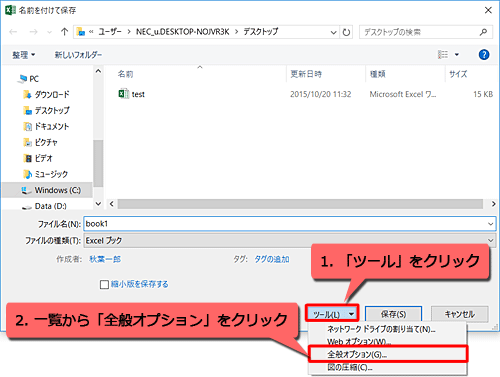The width and height of the screenshot is (500, 377).
Task: Select ダウンロード in the navigation tree
Action: pos(47,95)
